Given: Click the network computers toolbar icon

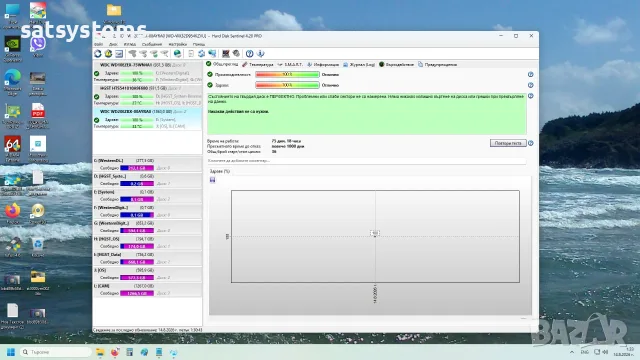Looking at the screenshot, I should (212, 53).
